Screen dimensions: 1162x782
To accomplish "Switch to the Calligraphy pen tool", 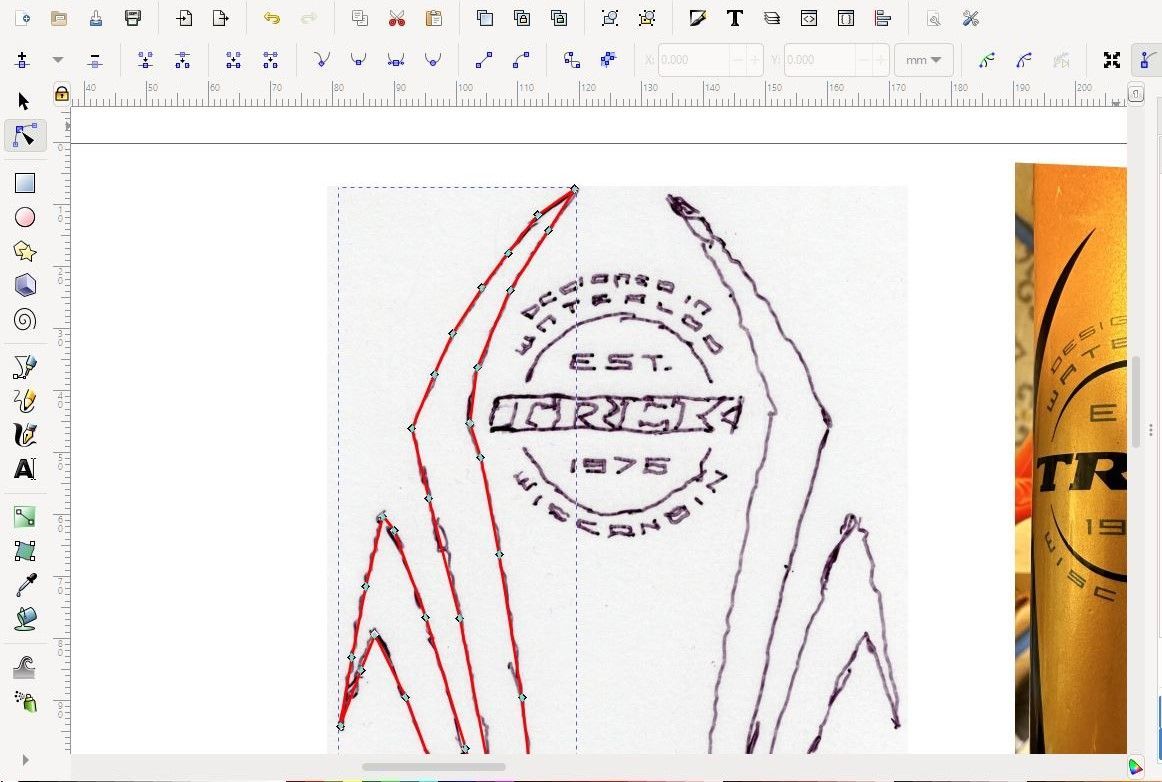I will [24, 434].
